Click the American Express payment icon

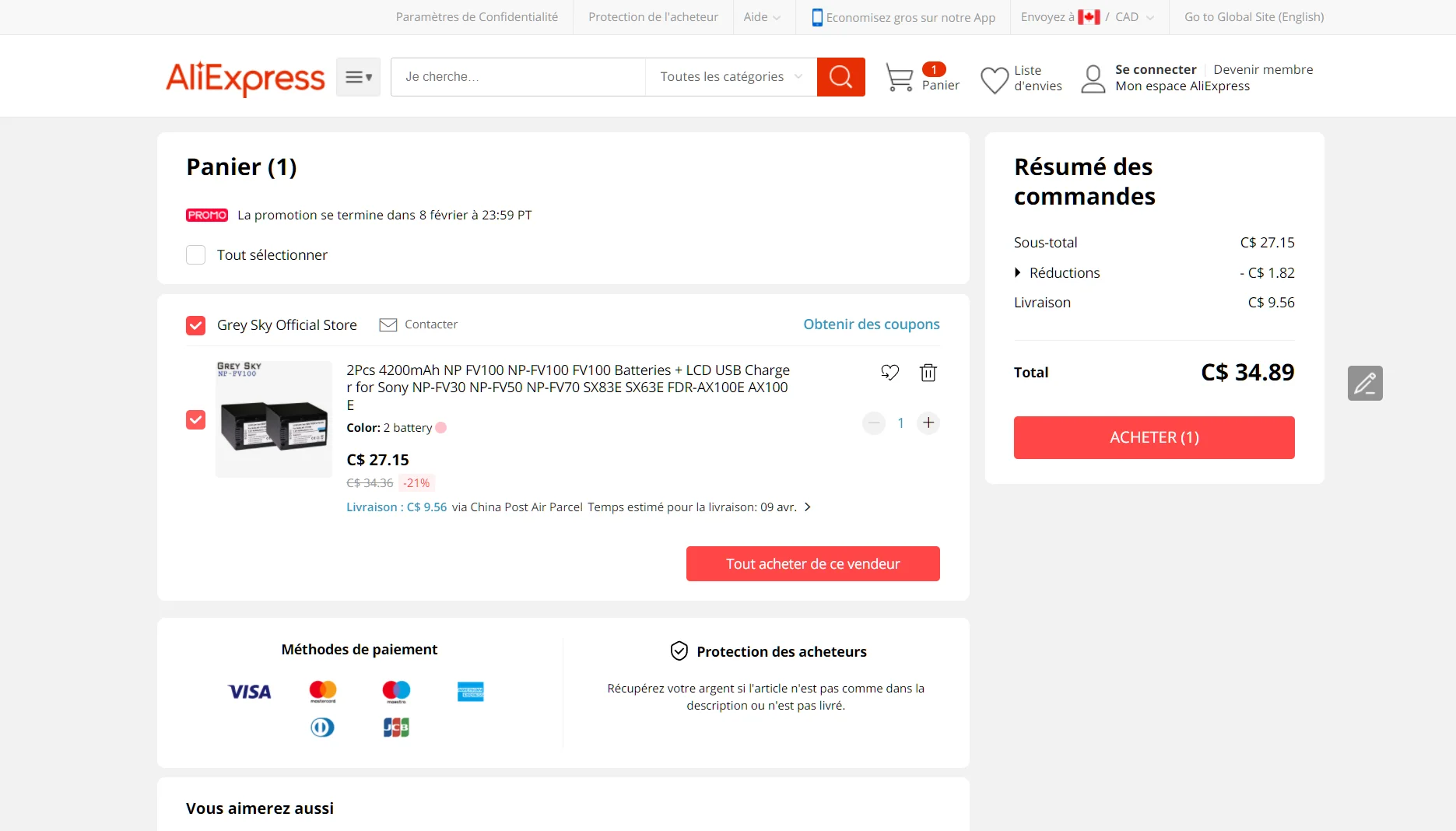click(x=471, y=692)
